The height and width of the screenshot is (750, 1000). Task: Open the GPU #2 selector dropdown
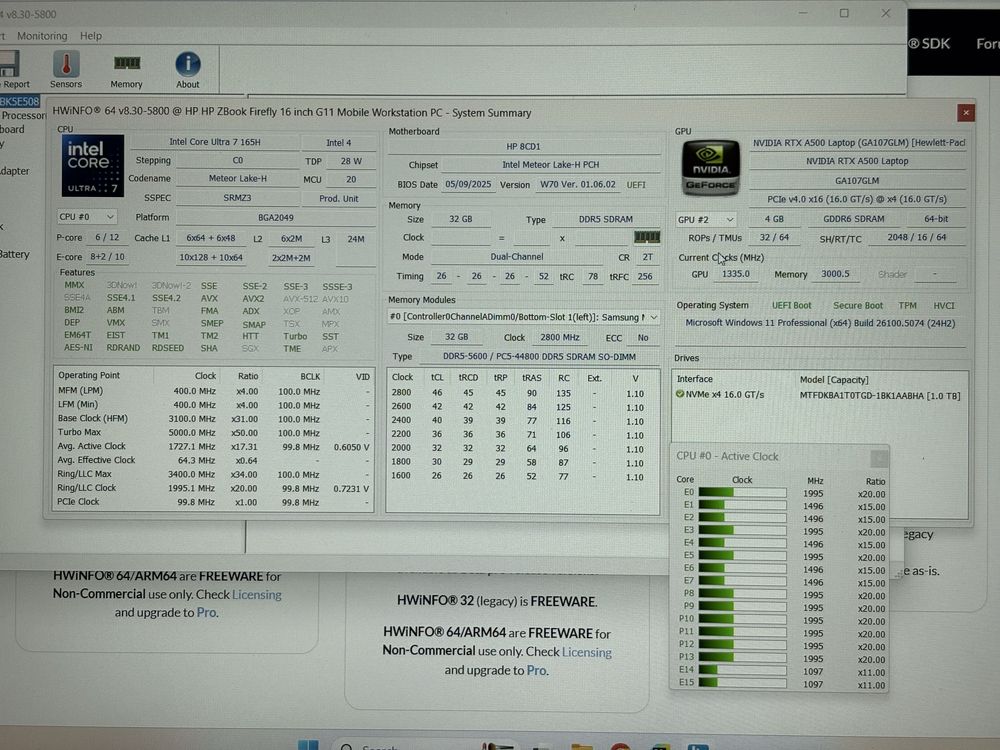coord(705,219)
